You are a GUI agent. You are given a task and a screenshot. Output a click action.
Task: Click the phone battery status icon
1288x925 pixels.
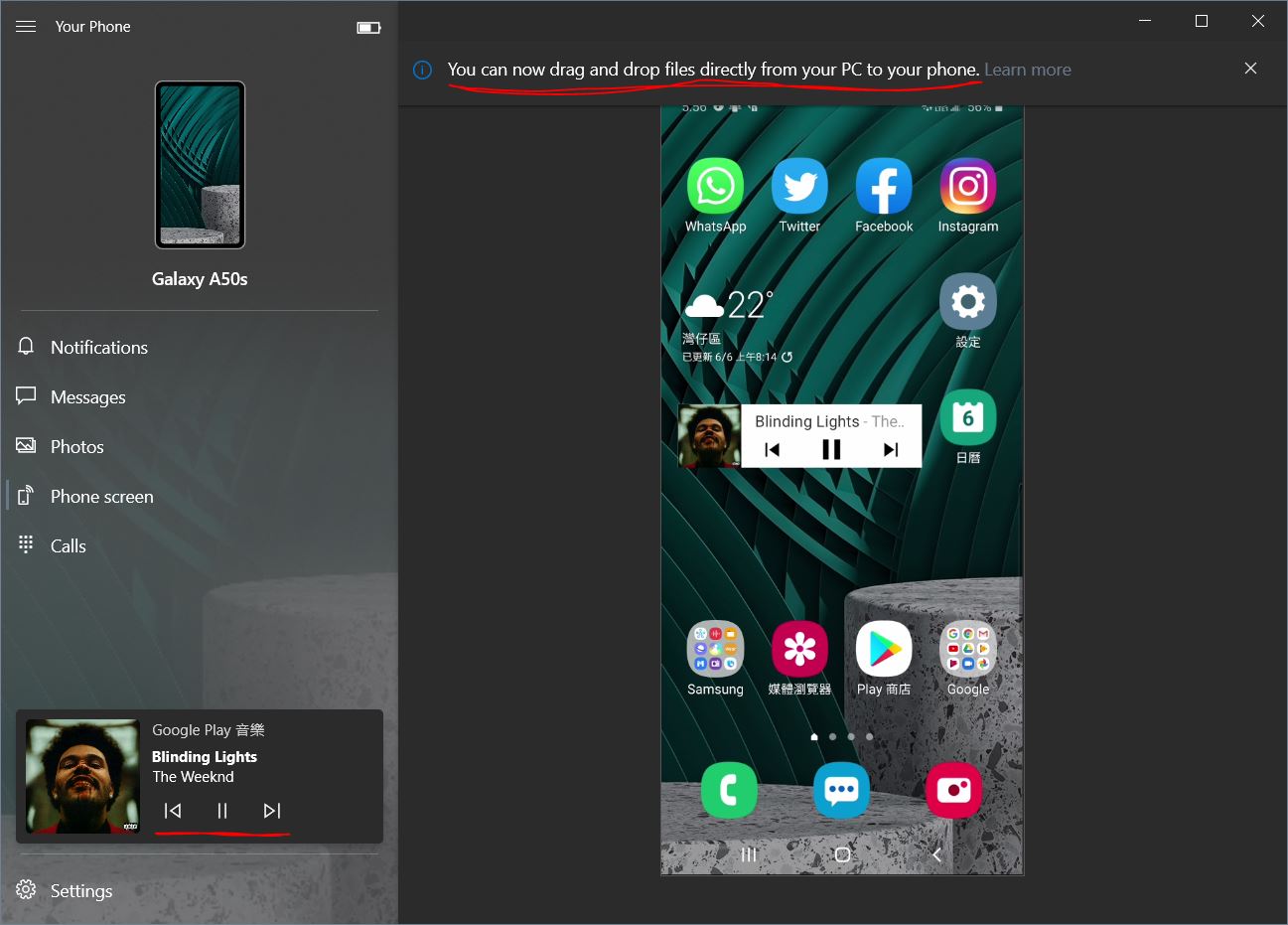pyautogui.click(x=368, y=28)
